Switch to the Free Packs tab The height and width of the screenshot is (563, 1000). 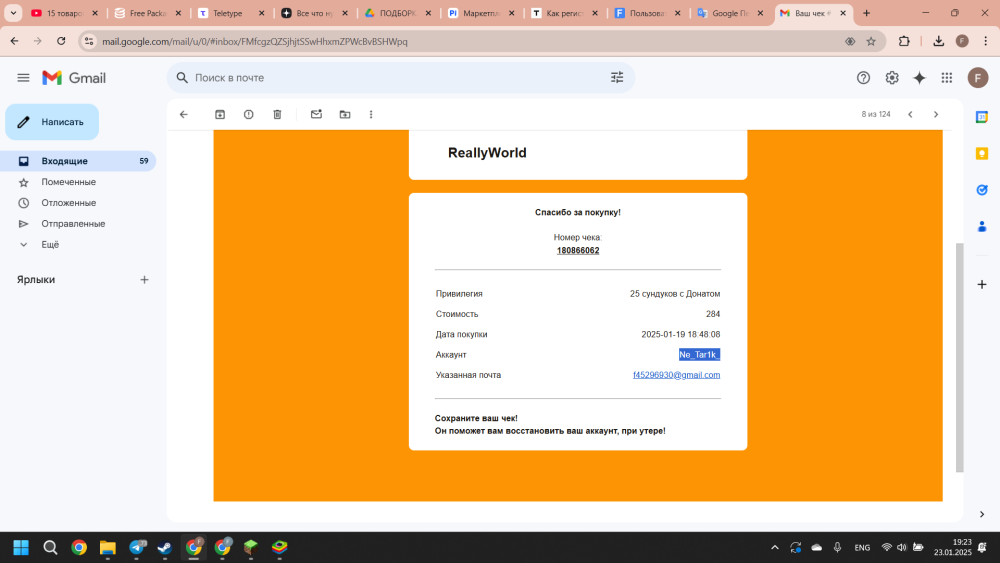[148, 13]
